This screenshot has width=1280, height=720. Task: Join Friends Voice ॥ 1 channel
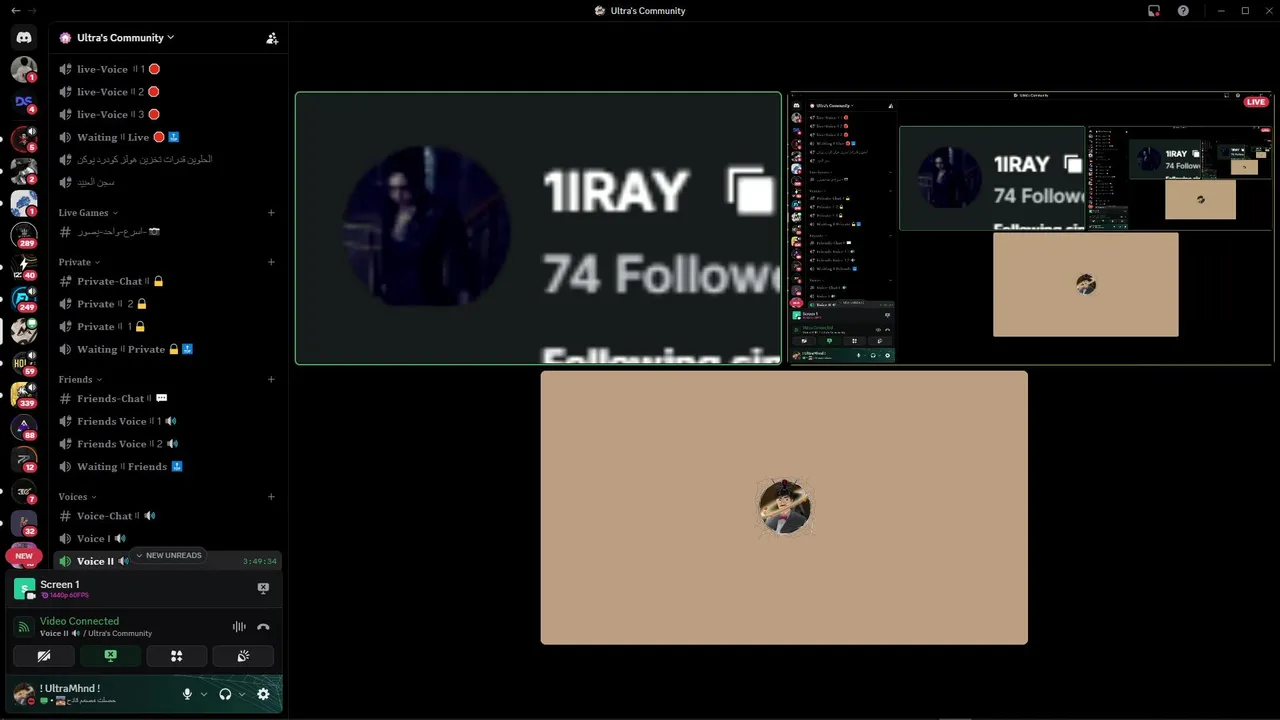coord(167,421)
